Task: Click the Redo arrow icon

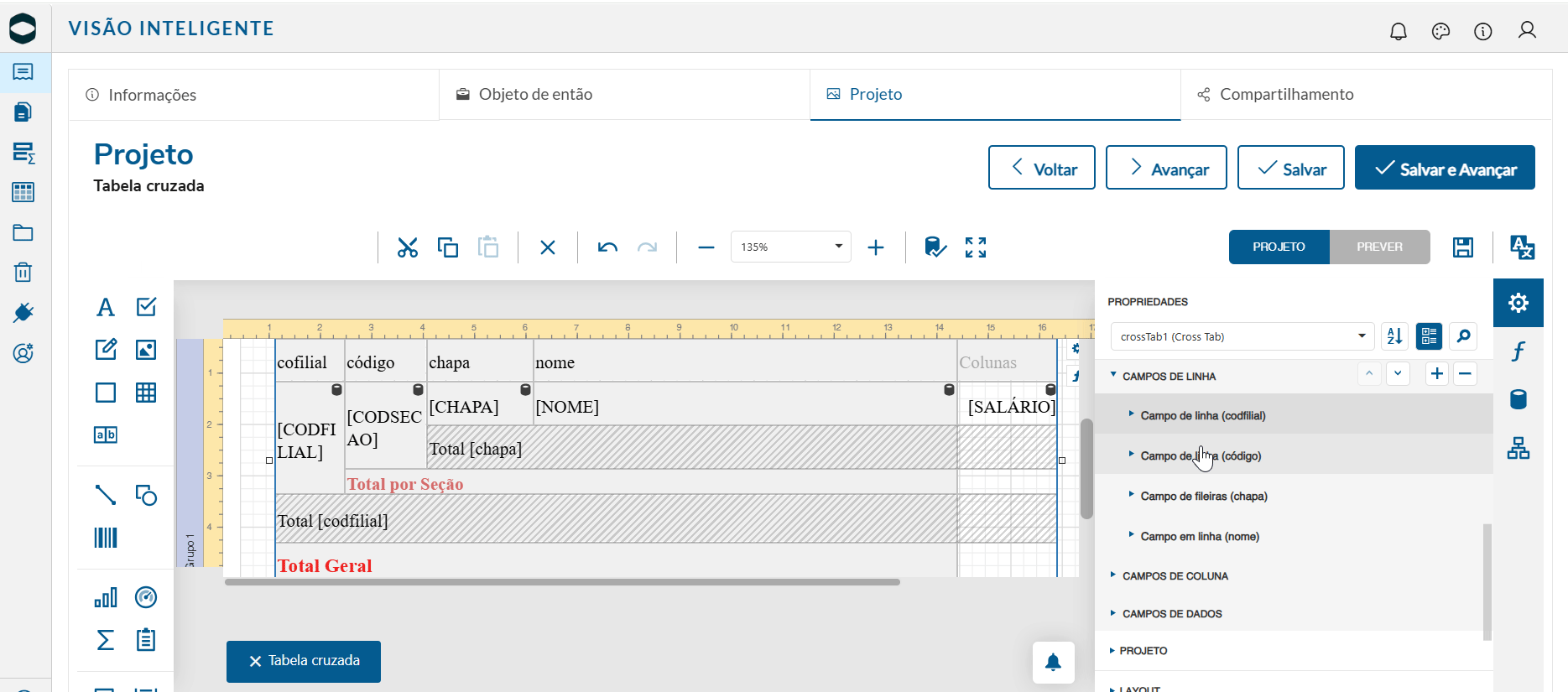Action: point(647,247)
